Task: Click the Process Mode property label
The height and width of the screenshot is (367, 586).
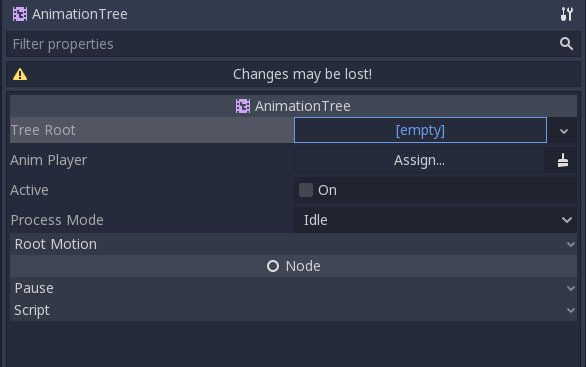Action: coord(57,220)
